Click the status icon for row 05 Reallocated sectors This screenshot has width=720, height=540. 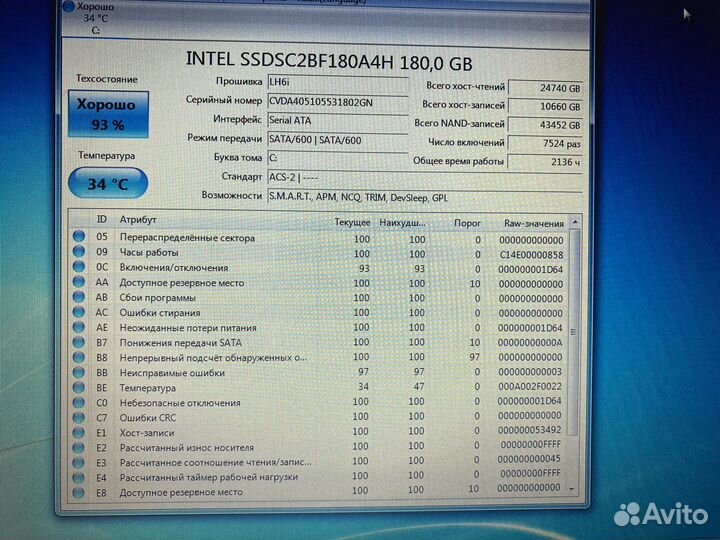click(x=79, y=236)
